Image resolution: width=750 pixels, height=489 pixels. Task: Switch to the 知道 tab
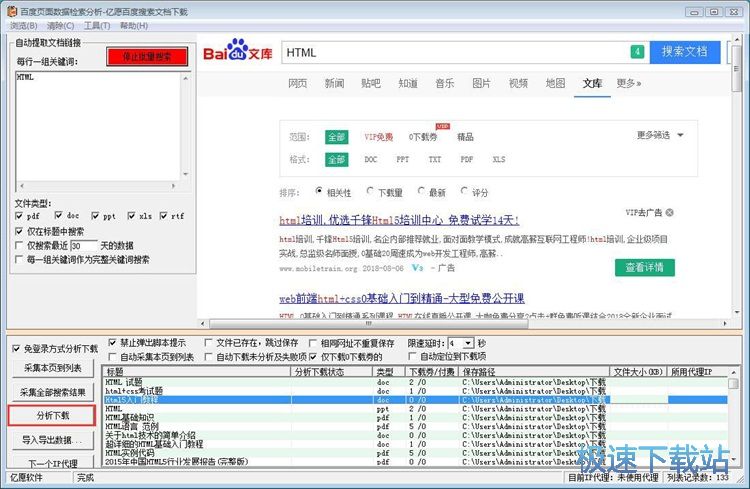tap(408, 83)
